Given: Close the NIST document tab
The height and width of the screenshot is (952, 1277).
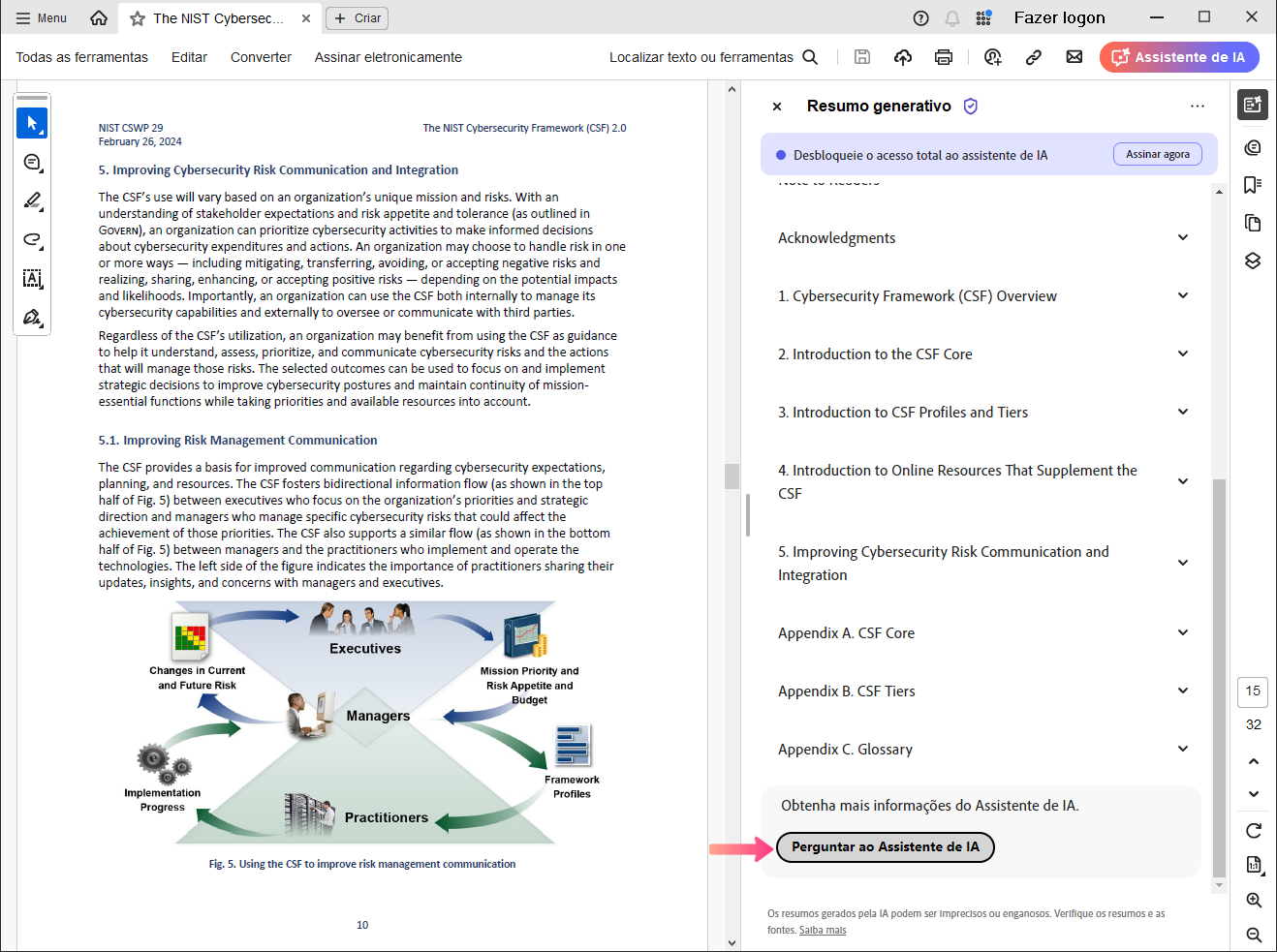Looking at the screenshot, I should (x=306, y=18).
